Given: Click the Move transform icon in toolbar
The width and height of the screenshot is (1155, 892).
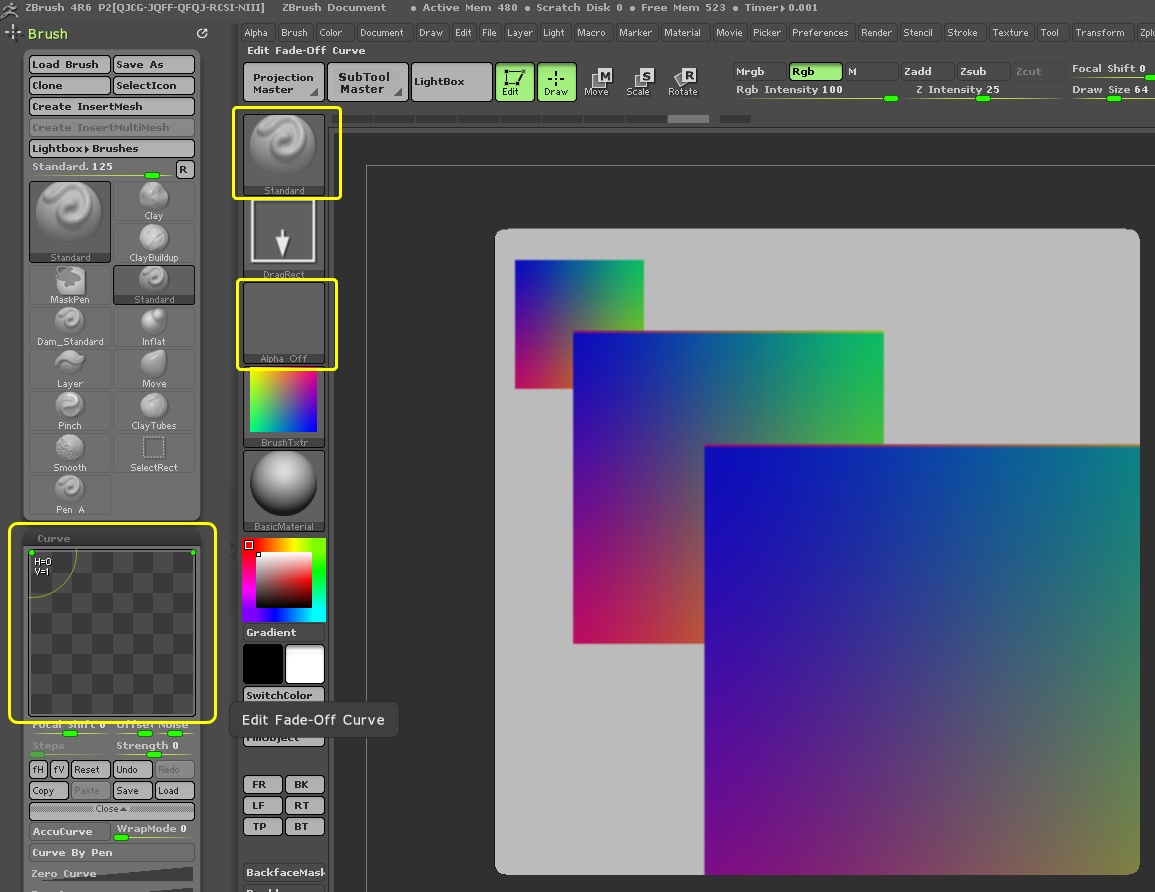Looking at the screenshot, I should (x=597, y=82).
